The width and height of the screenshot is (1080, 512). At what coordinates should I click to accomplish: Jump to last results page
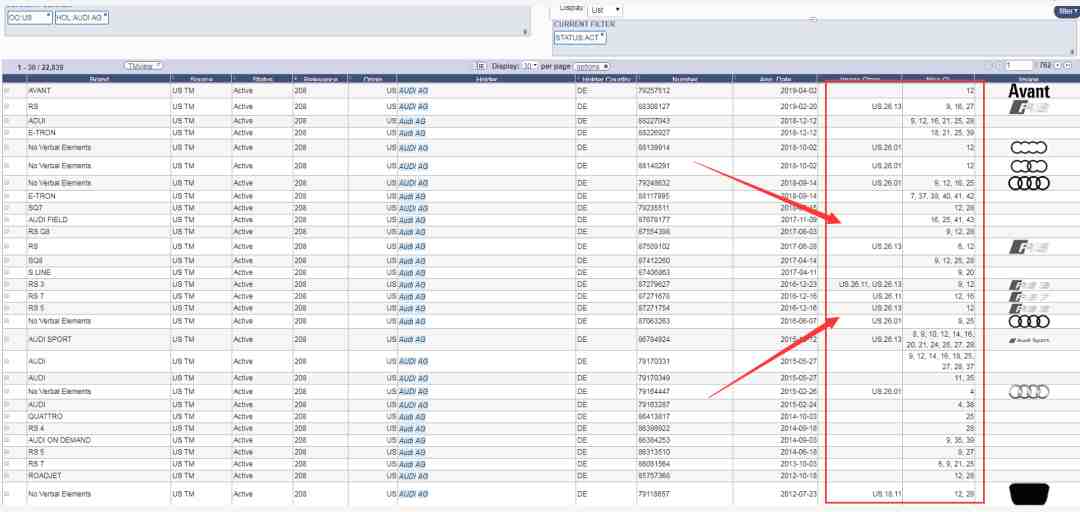tap(1068, 66)
